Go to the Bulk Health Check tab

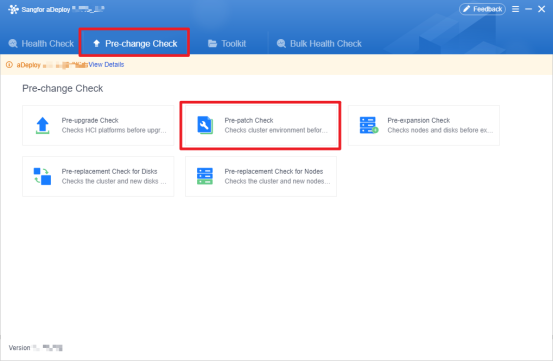(x=319, y=44)
